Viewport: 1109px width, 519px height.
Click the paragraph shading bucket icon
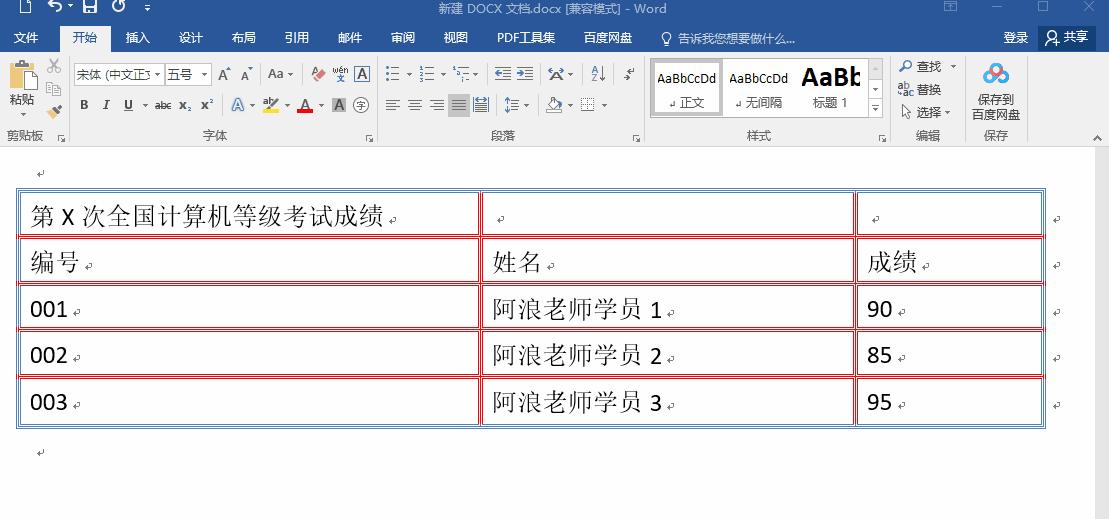pos(554,105)
